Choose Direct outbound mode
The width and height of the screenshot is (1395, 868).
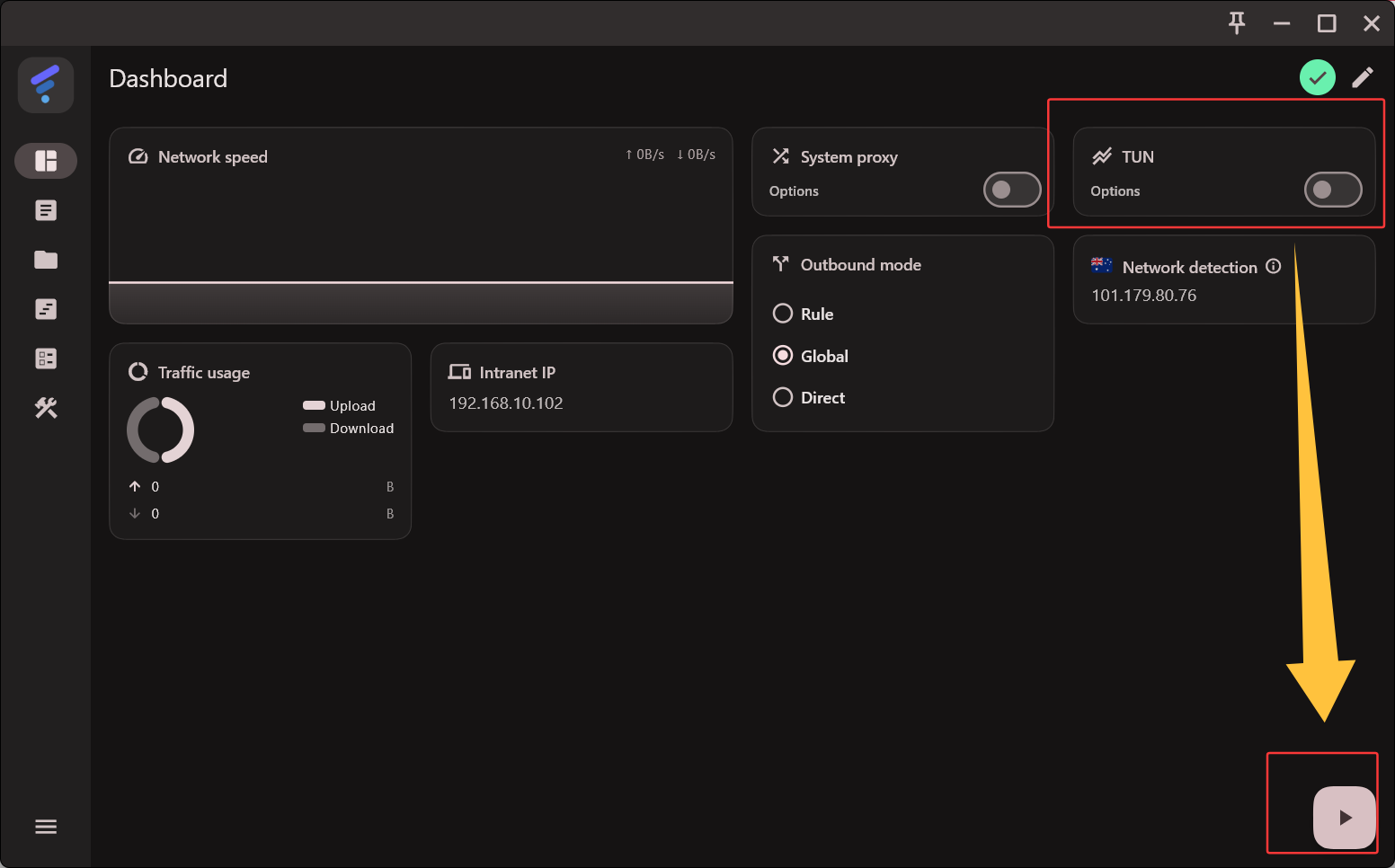(x=783, y=396)
